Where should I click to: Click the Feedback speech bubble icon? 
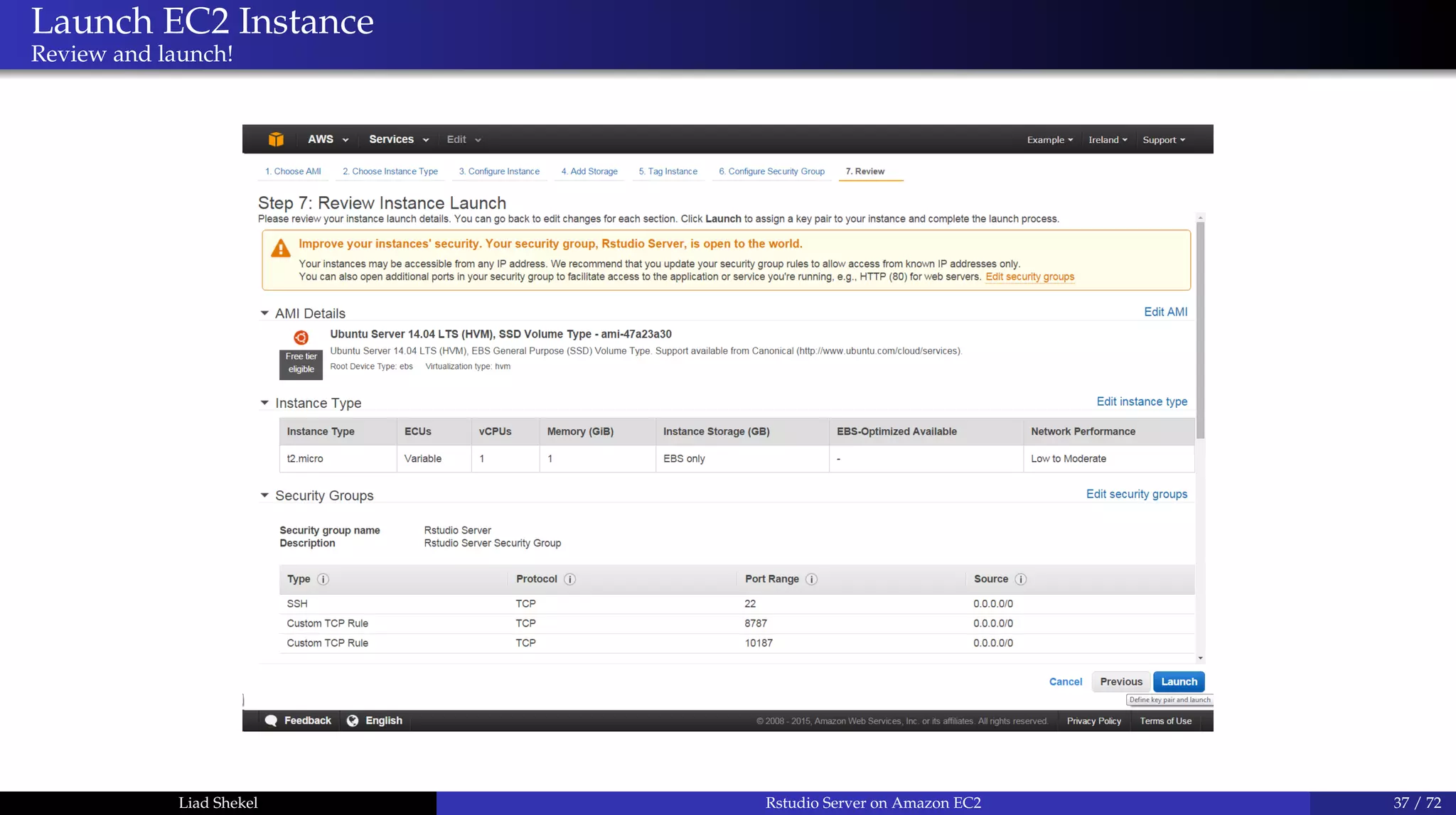(x=271, y=720)
